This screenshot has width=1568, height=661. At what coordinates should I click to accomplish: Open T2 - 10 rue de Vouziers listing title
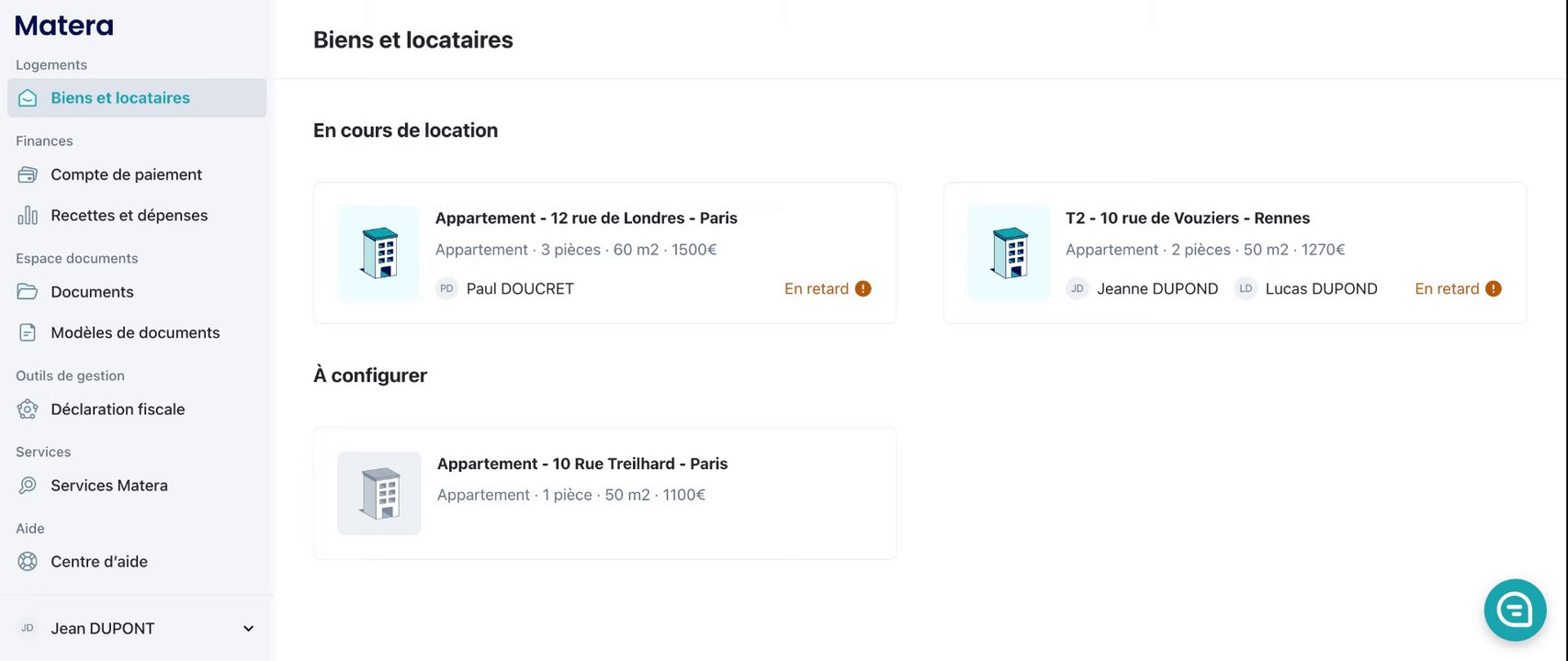1187,218
